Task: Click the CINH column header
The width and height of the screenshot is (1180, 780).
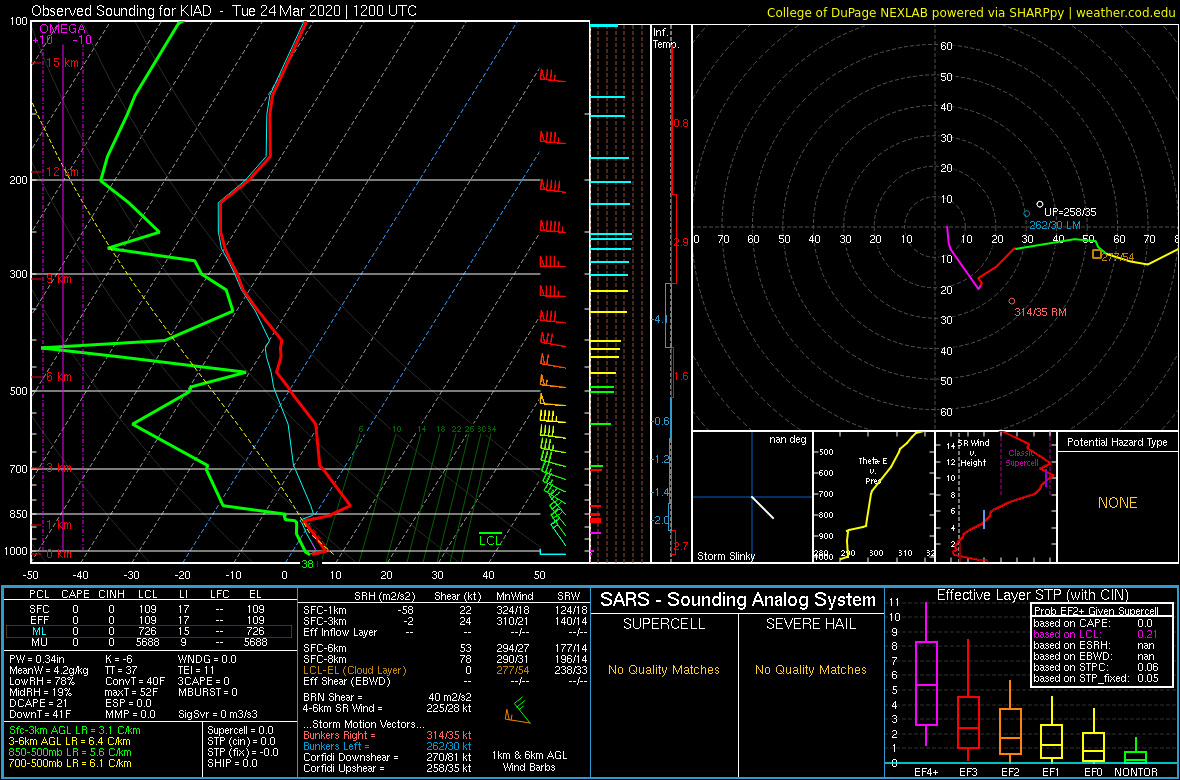Action: 112,595
